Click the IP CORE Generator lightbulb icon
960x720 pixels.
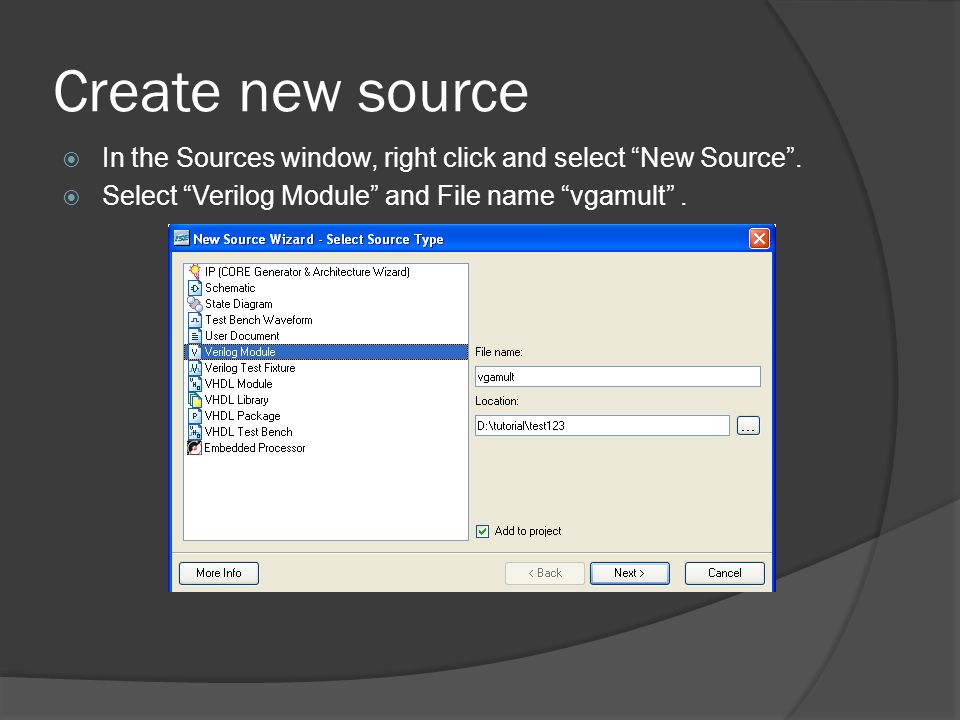click(x=195, y=271)
